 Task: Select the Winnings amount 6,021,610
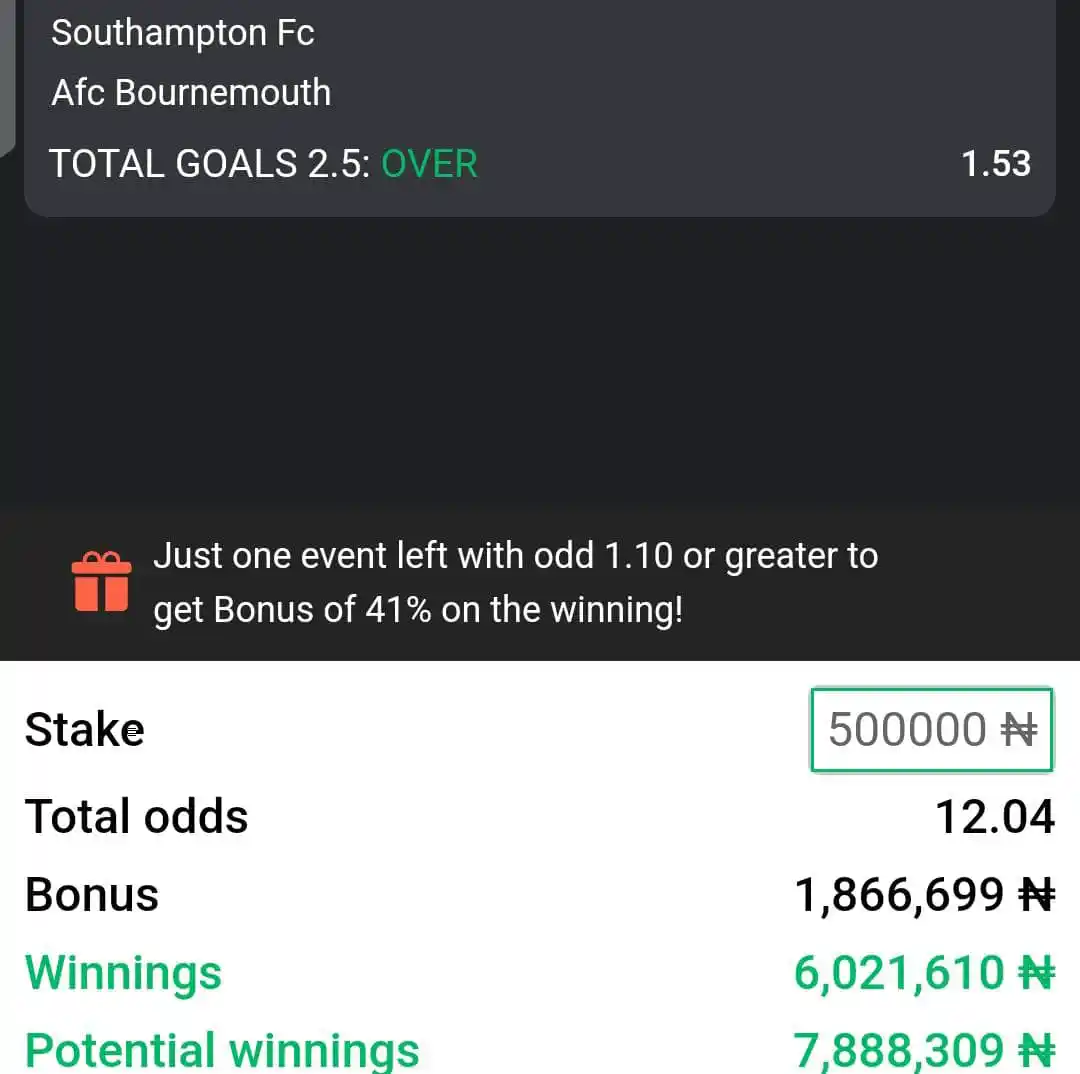pyautogui.click(x=899, y=973)
